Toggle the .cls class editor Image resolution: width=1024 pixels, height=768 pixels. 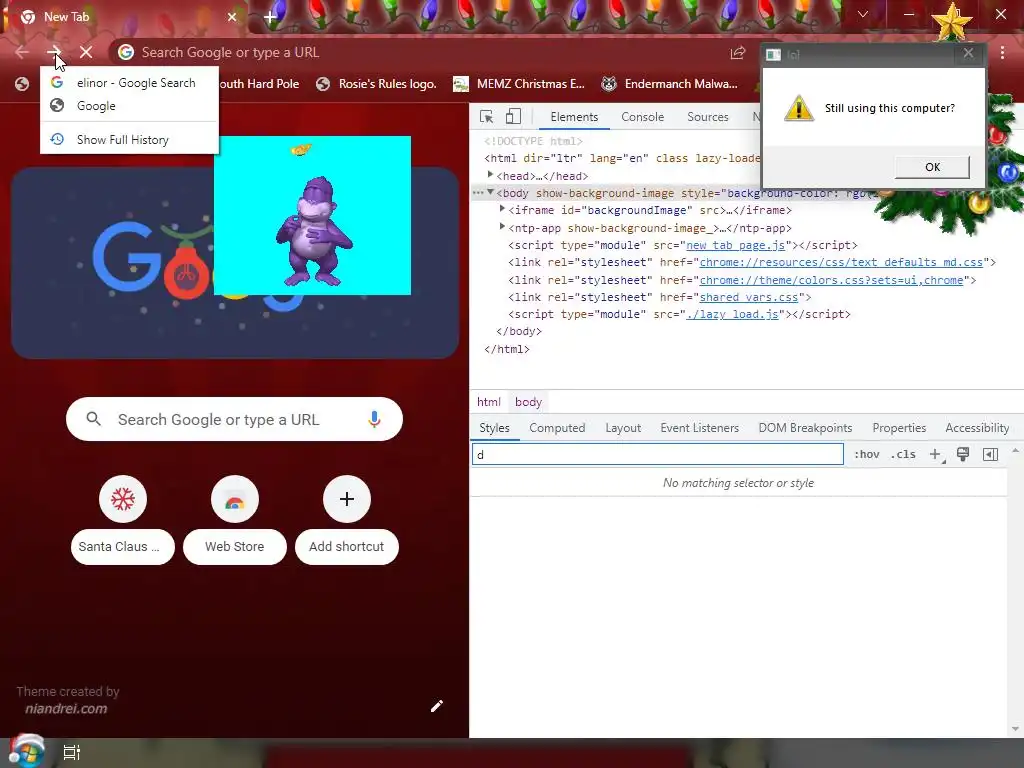903,455
